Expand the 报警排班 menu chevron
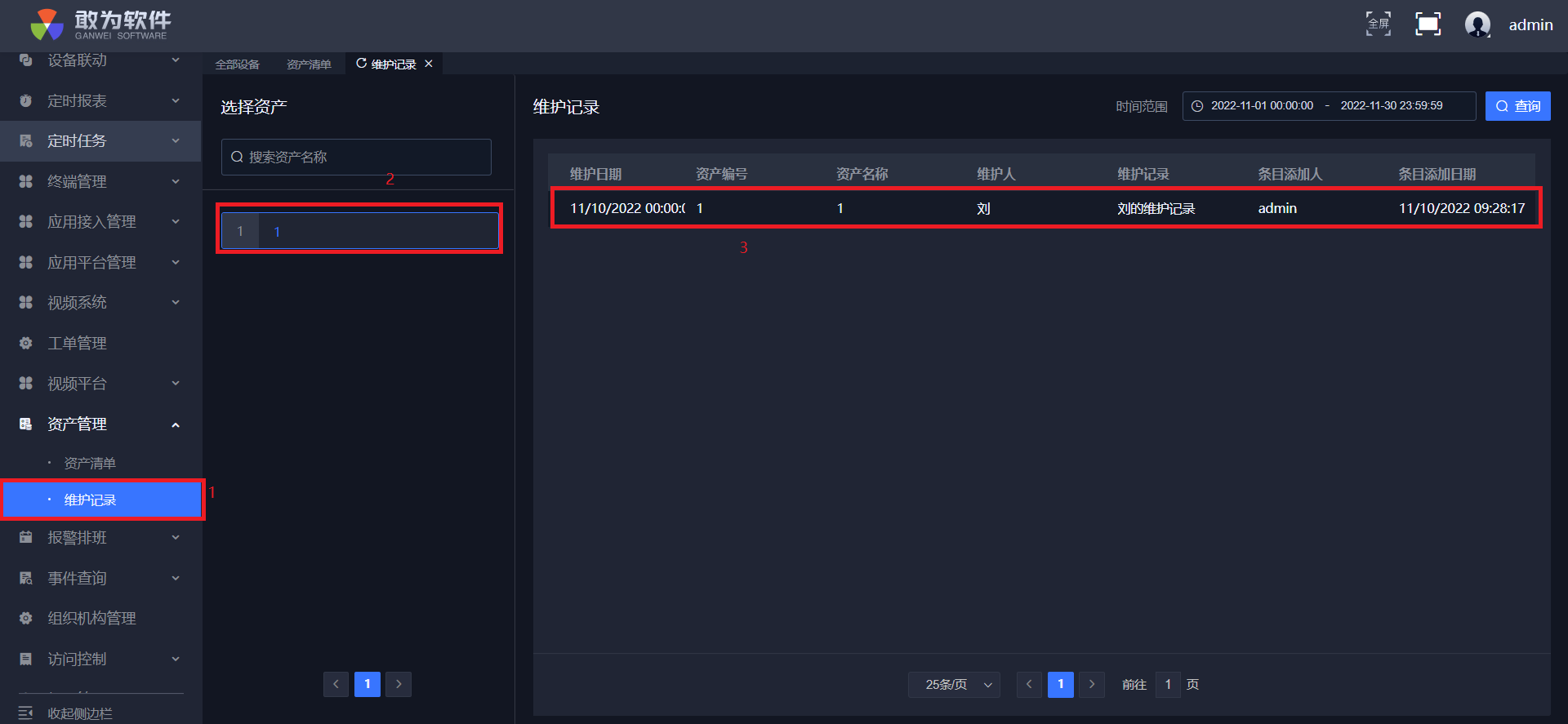1568x724 pixels. [176, 537]
